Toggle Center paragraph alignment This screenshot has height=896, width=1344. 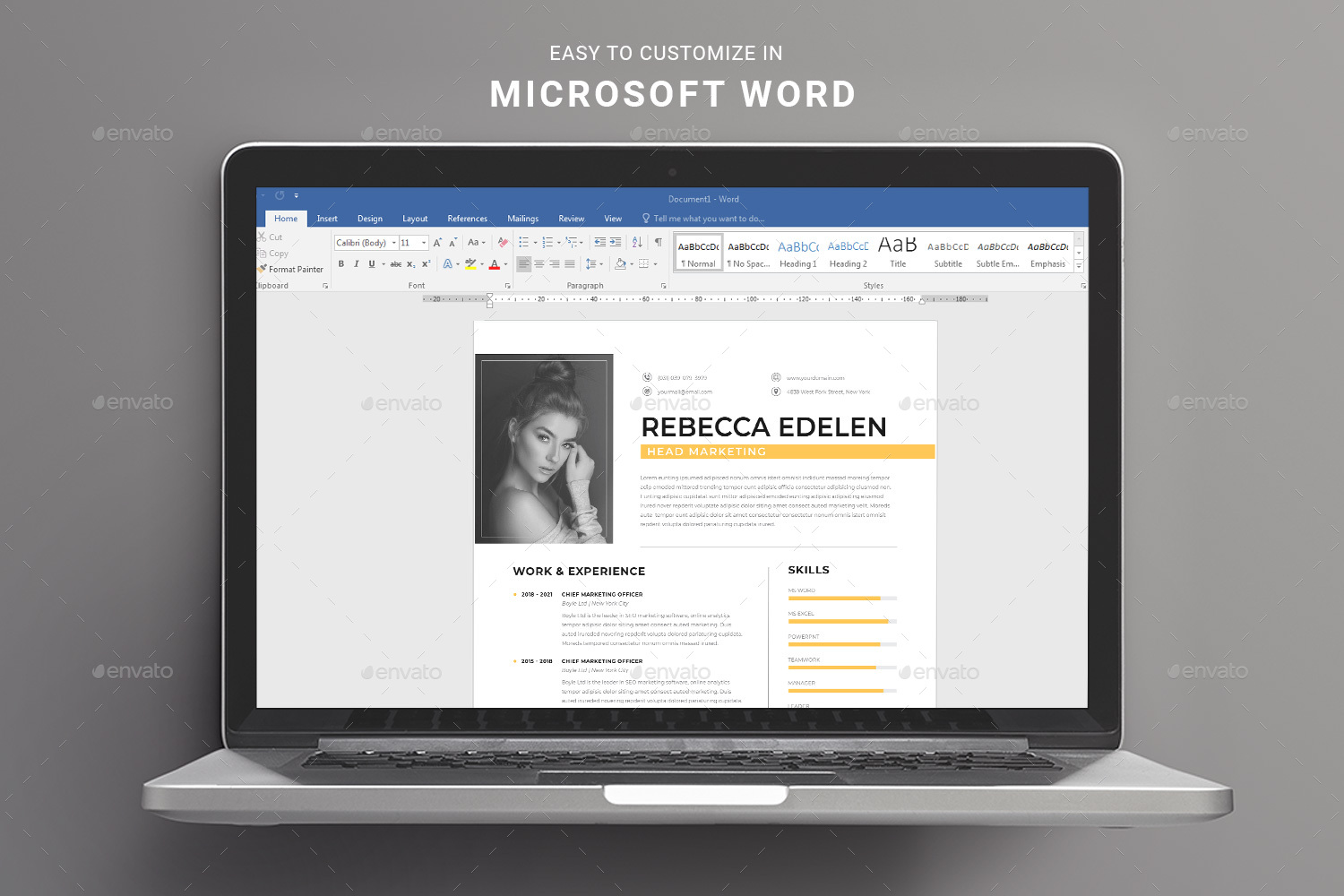click(539, 264)
